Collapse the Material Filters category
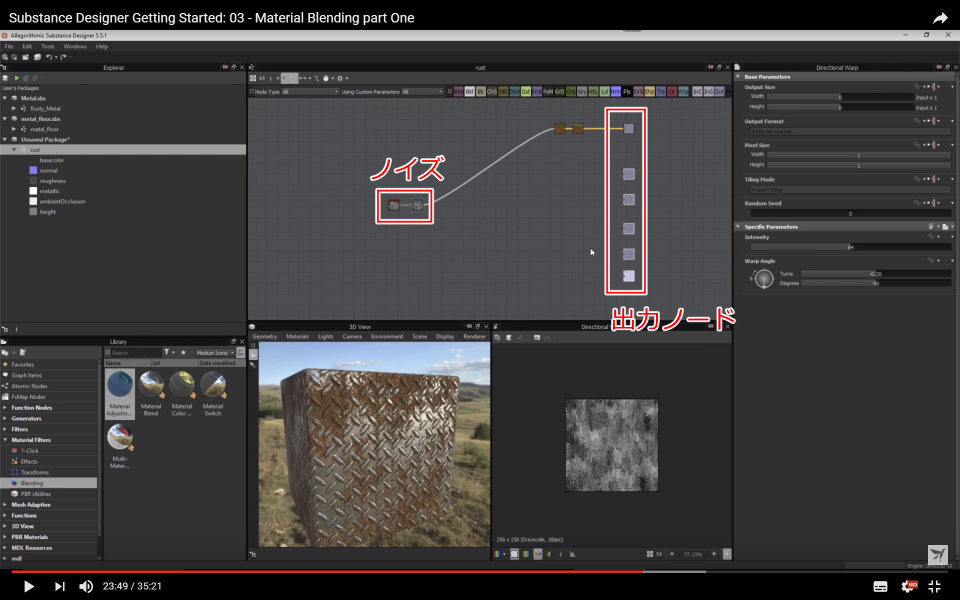This screenshot has height=600, width=960. click(5, 440)
